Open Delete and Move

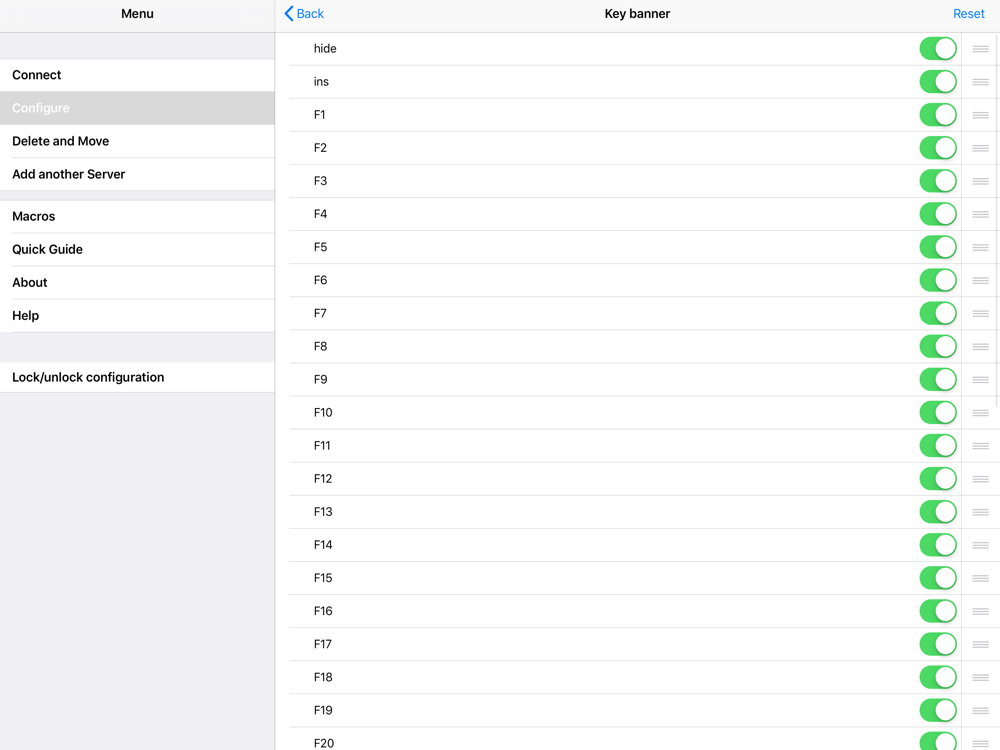tap(137, 142)
